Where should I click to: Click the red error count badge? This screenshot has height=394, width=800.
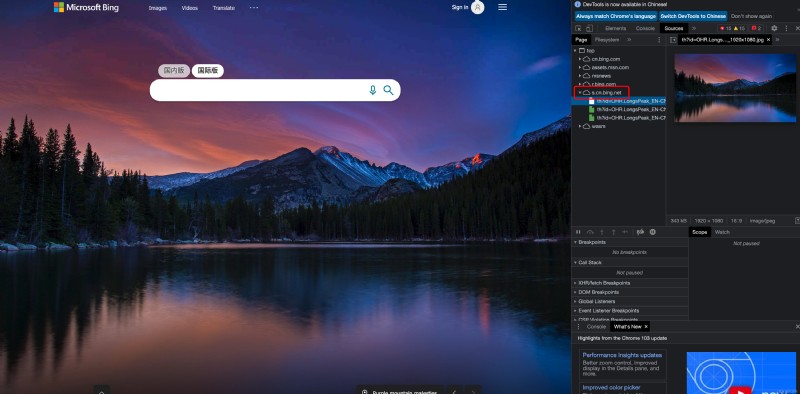click(x=725, y=29)
